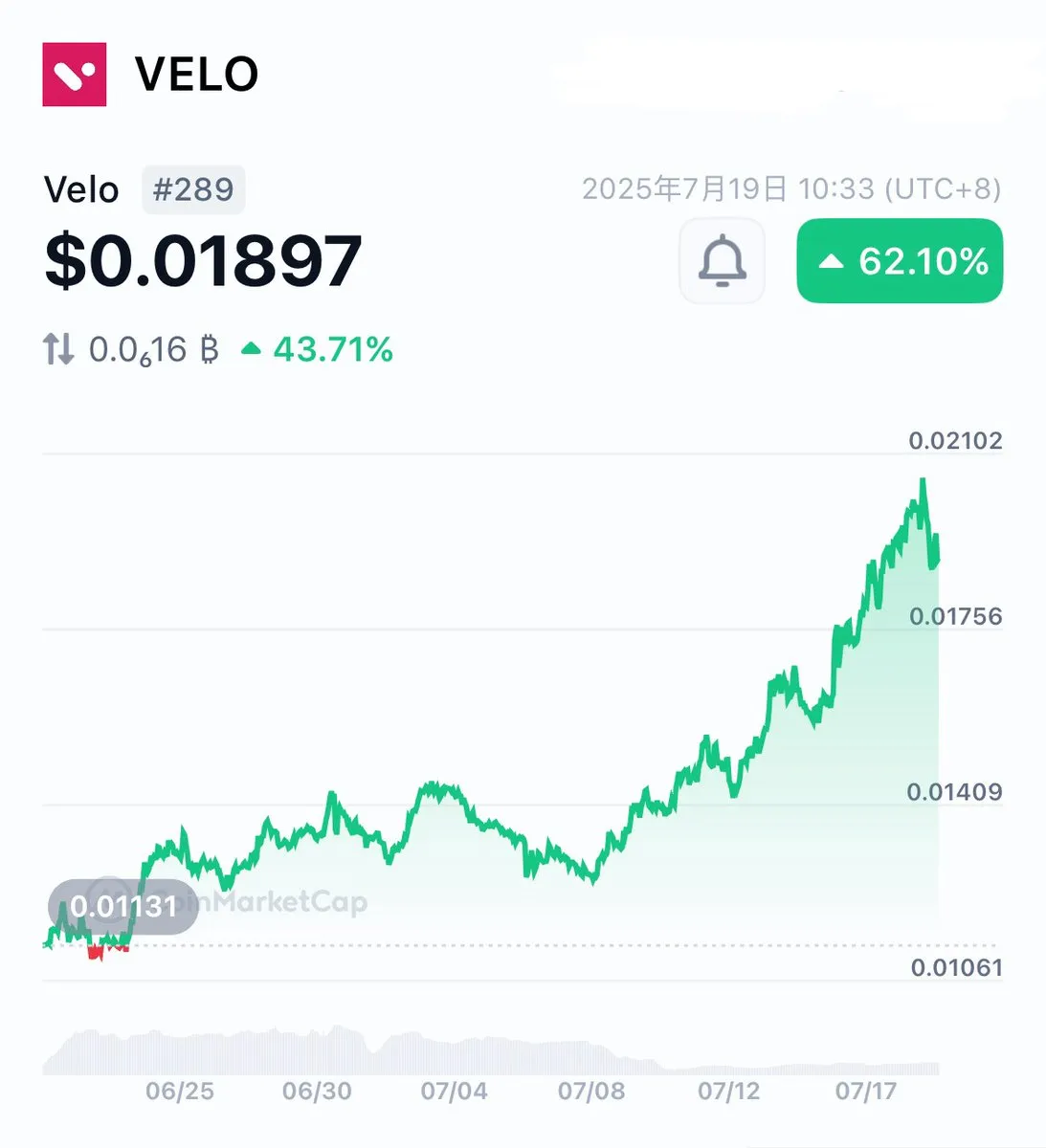This screenshot has width=1046, height=1148.
Task: Click the 0.01131 starting price label
Action: pos(122,906)
